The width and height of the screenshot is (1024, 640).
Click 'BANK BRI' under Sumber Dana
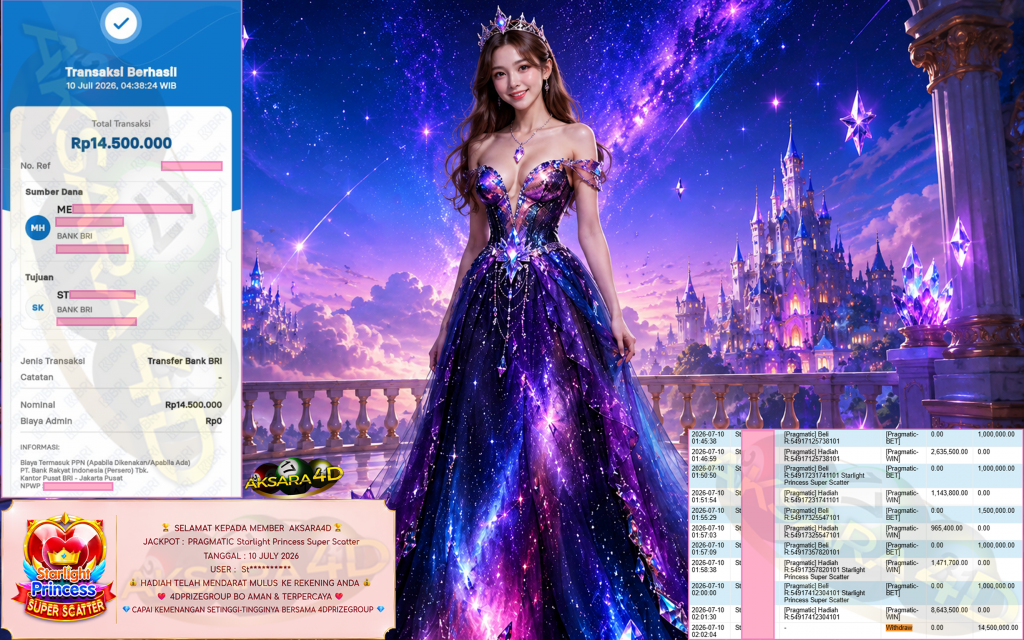(x=74, y=236)
